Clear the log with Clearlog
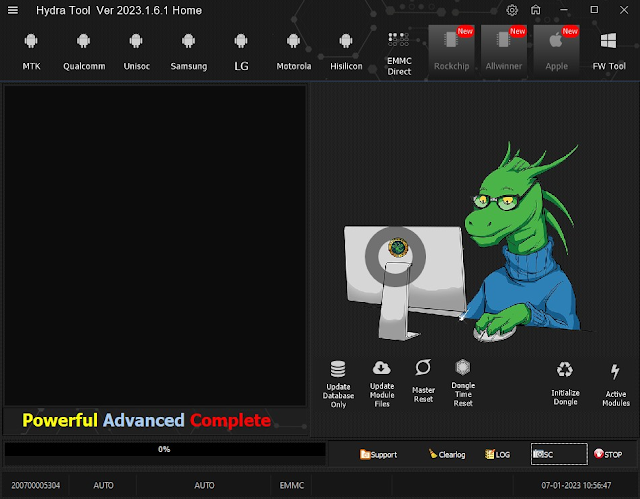Viewport: 640px width, 499px height. coord(447,454)
